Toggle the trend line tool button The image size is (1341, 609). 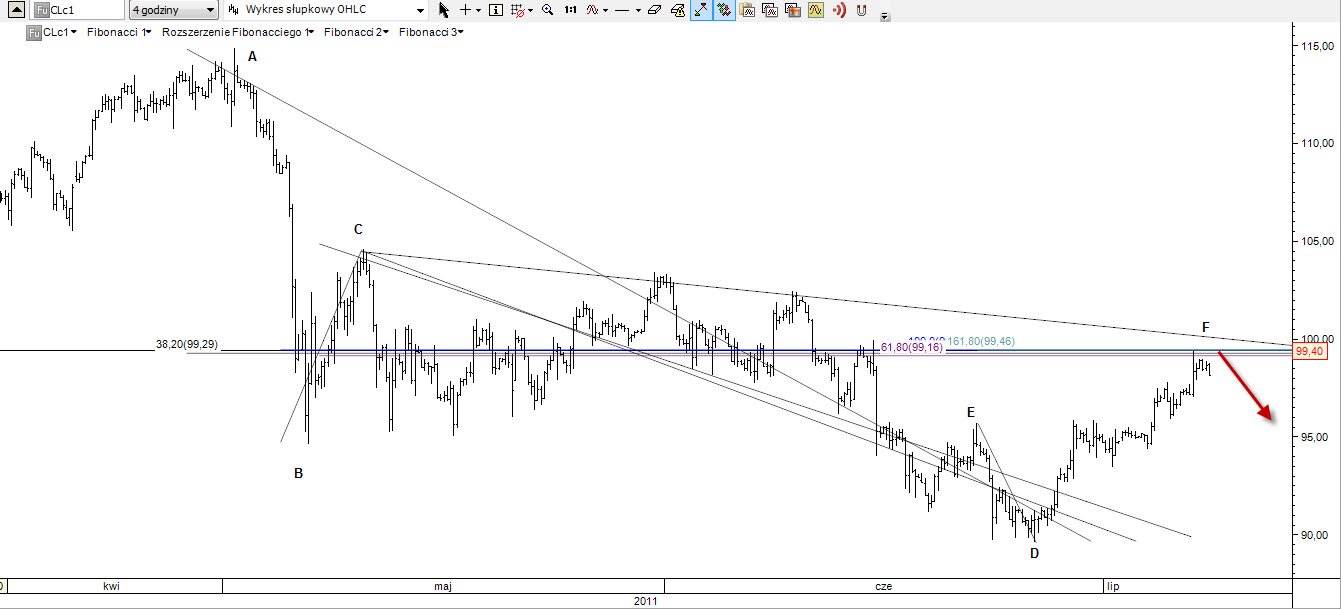[x=702, y=10]
